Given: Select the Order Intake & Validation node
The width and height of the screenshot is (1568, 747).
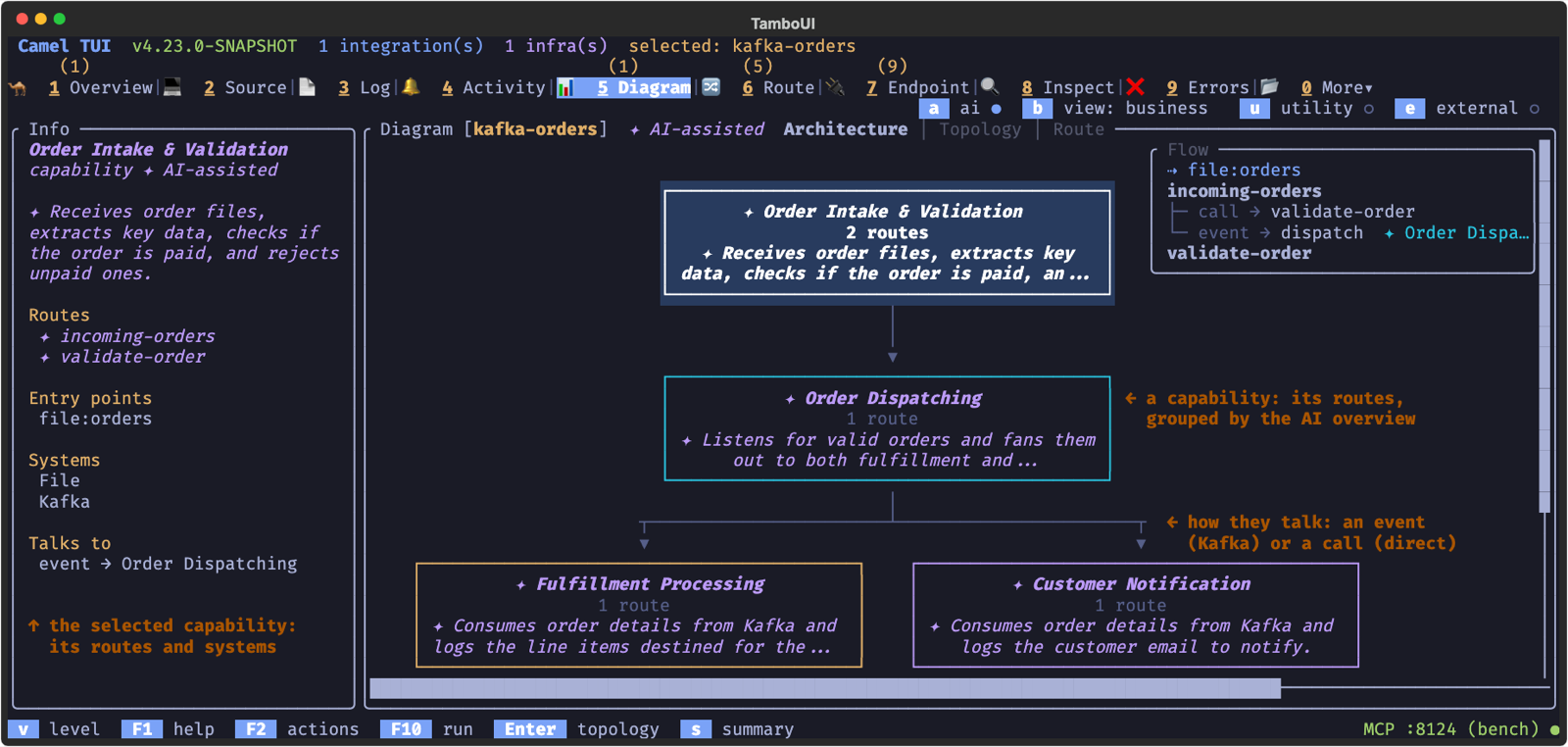Looking at the screenshot, I should pyautogui.click(x=887, y=243).
